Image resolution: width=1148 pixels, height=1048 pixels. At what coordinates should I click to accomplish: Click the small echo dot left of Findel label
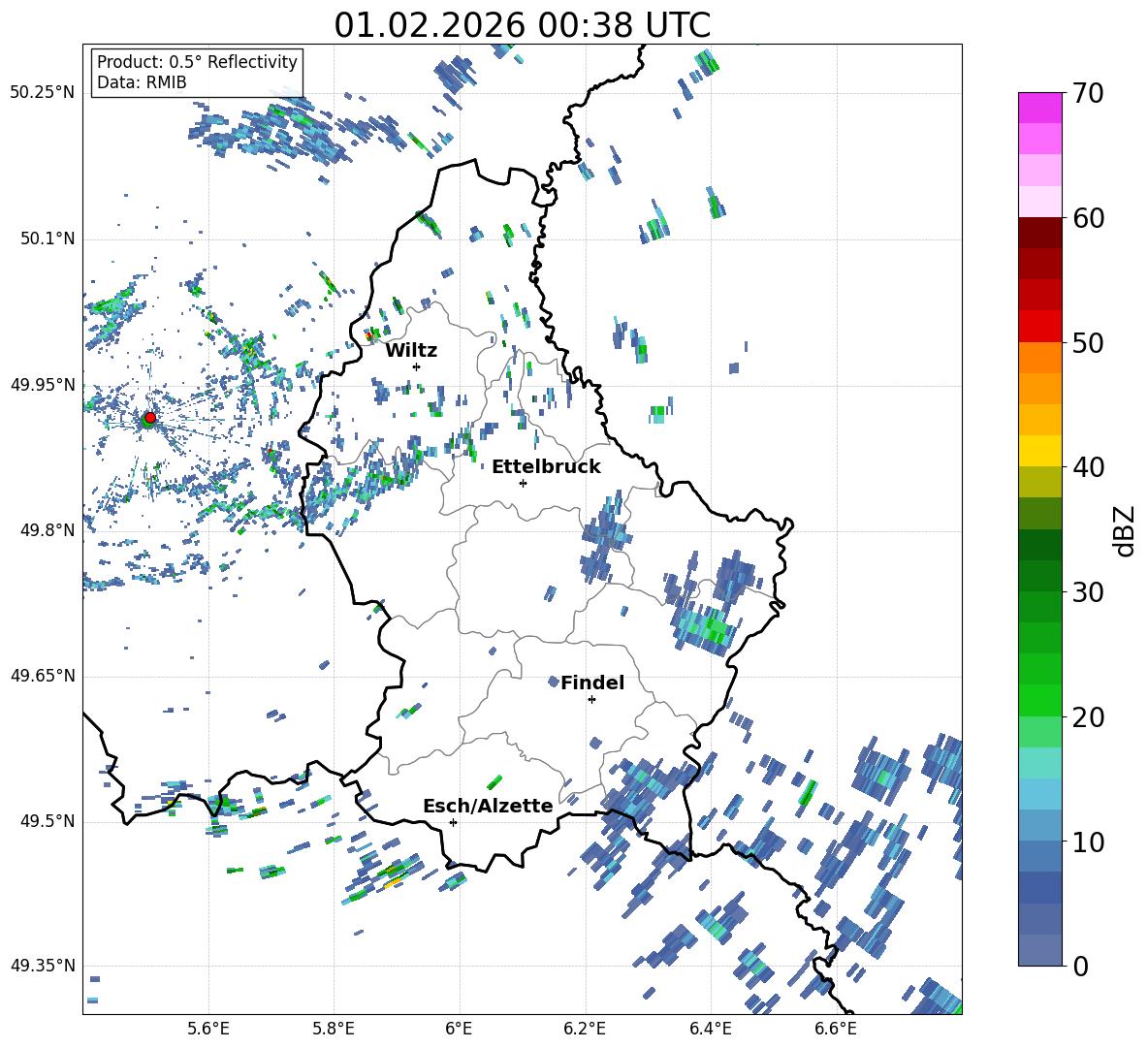(554, 683)
